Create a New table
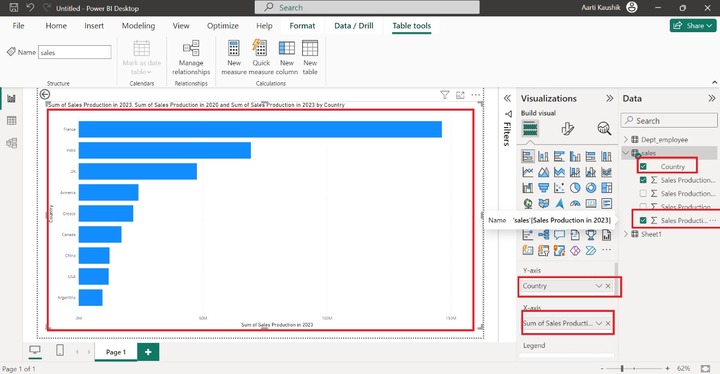This screenshot has width=720, height=374. click(310, 57)
